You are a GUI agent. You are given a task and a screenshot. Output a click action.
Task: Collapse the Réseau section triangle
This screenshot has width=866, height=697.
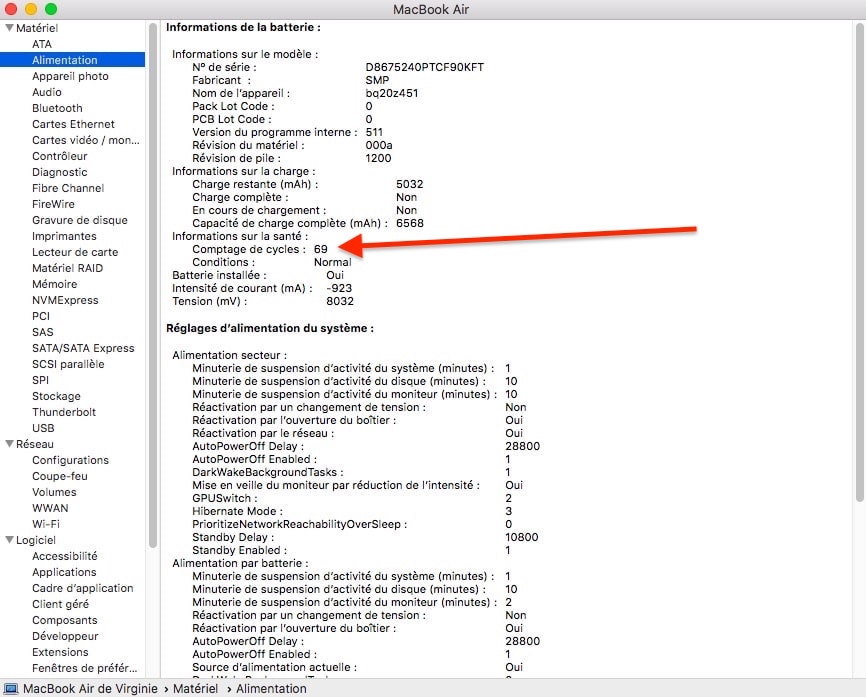click(9, 443)
